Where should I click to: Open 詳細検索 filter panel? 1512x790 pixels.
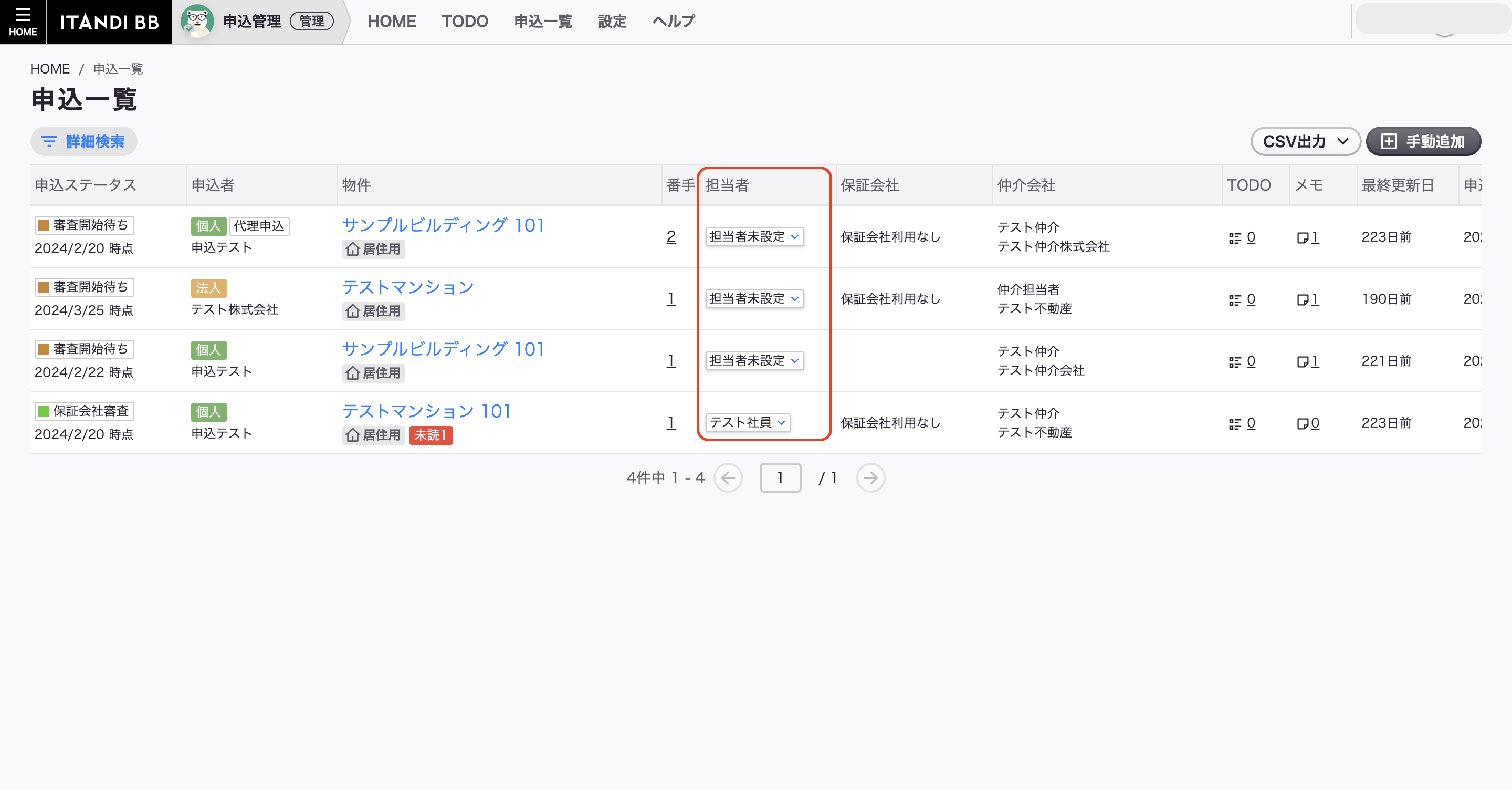[x=84, y=141]
